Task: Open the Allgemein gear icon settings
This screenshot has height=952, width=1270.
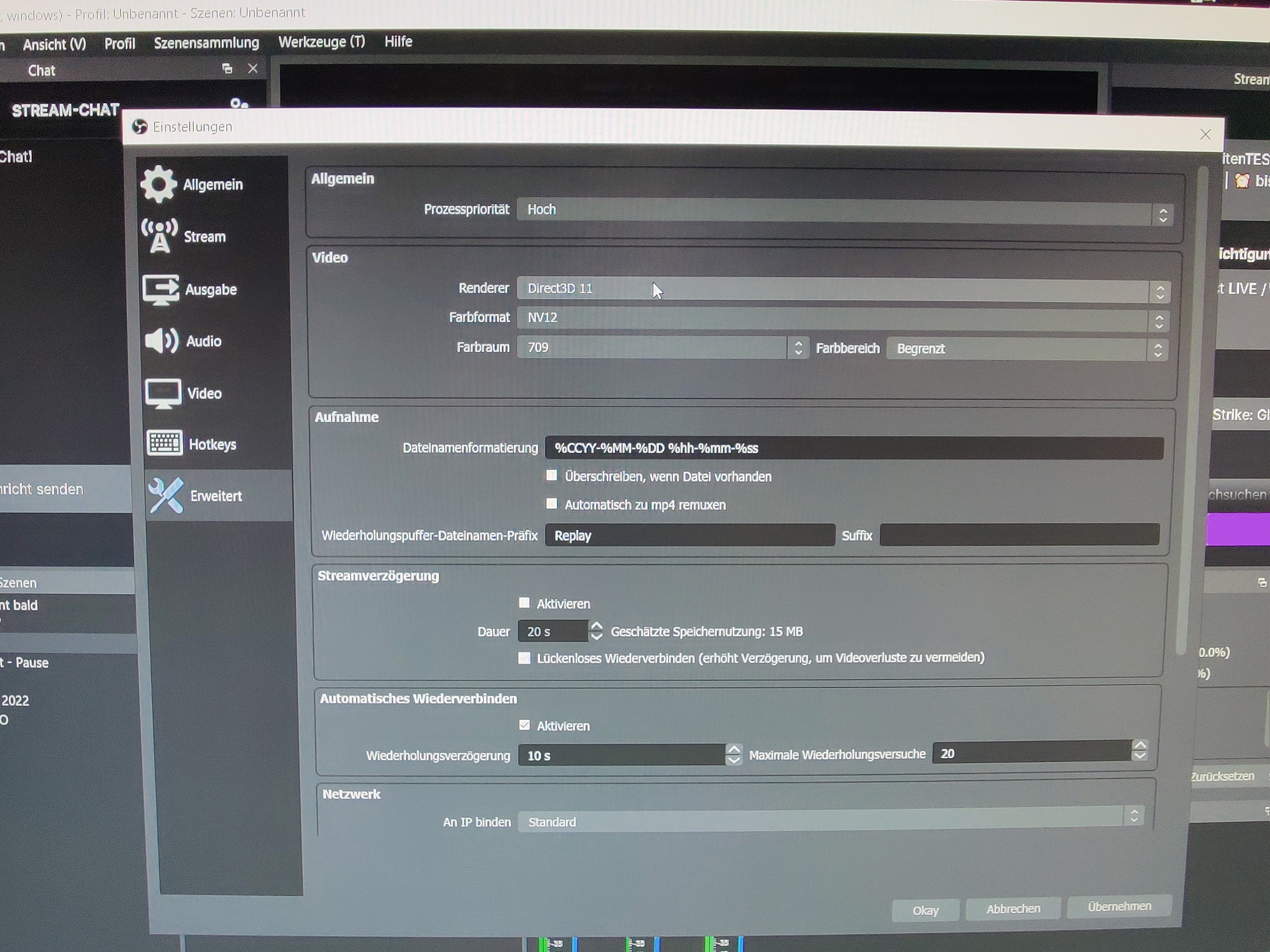Action: pyautogui.click(x=158, y=184)
